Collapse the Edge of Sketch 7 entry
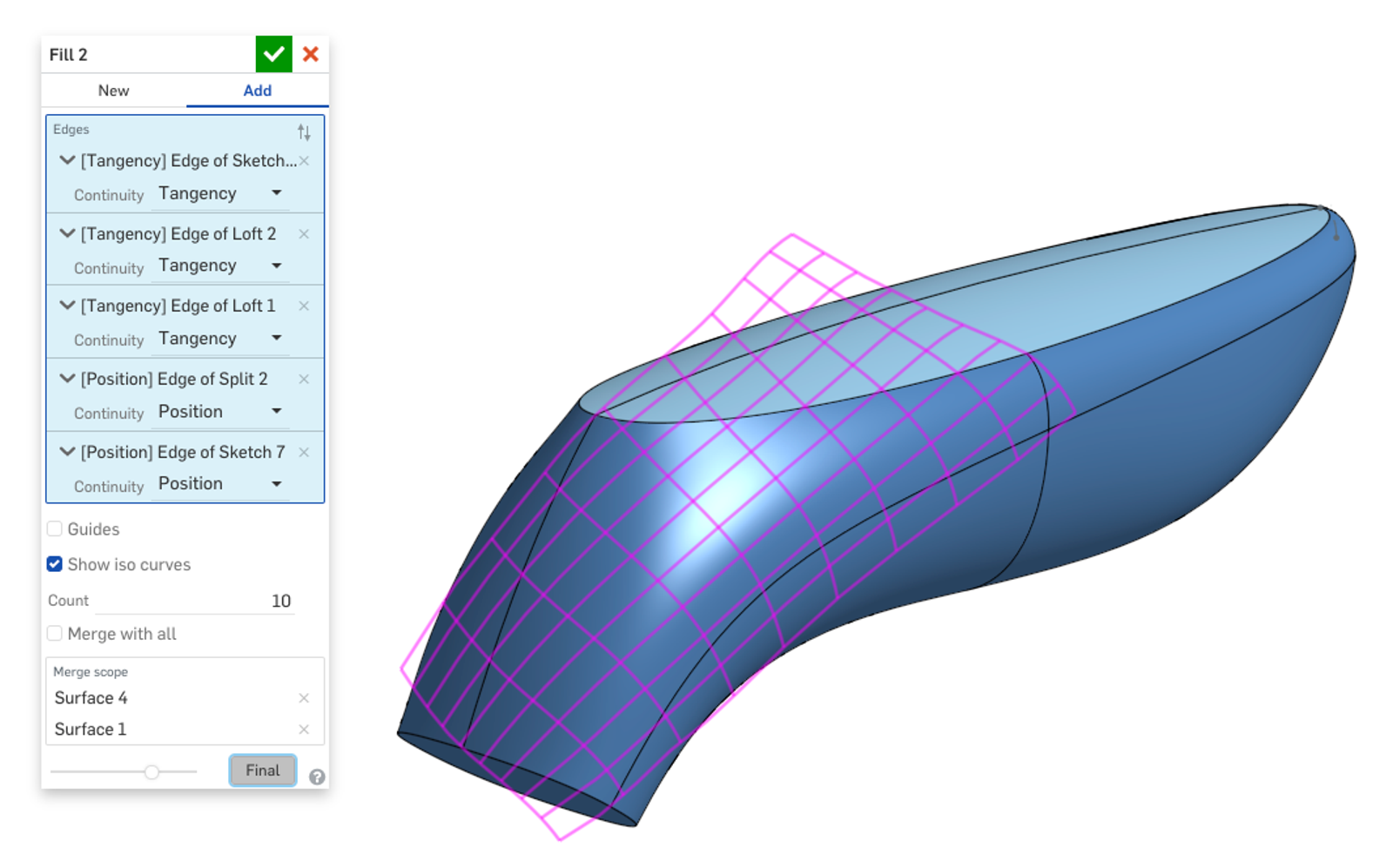The image size is (1393, 868). [67, 452]
